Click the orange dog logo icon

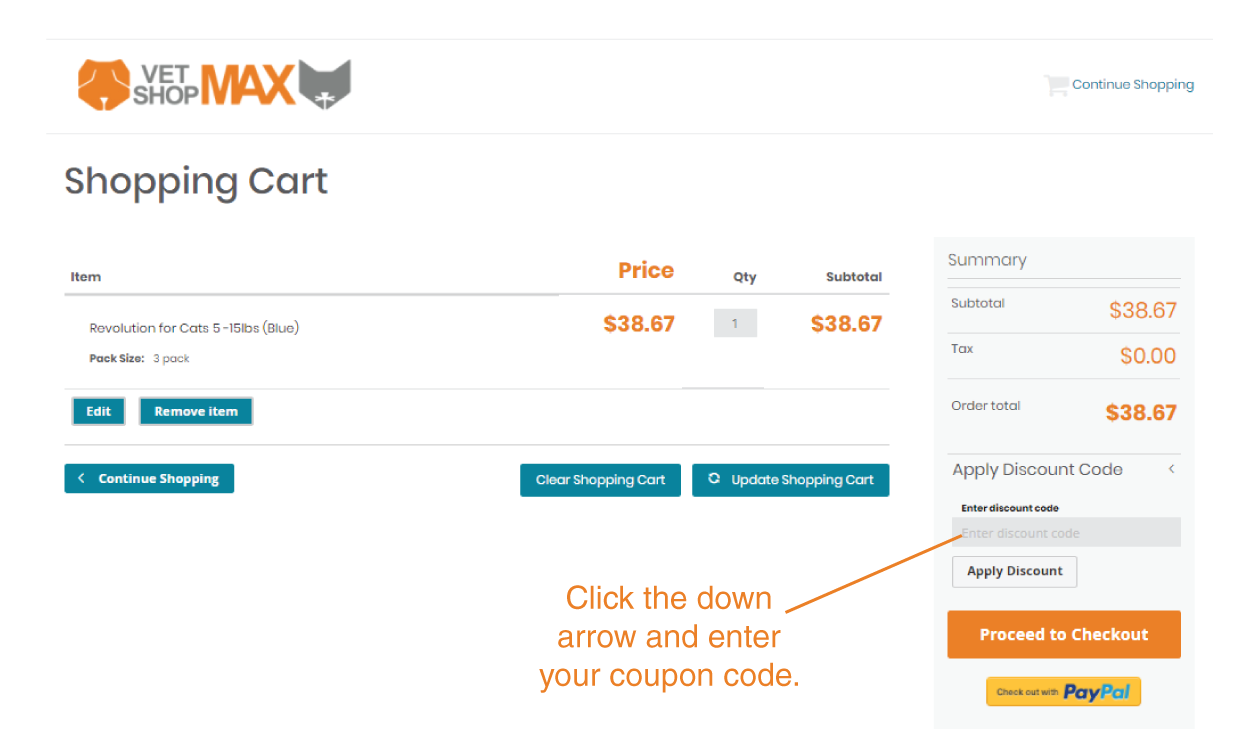coord(104,85)
